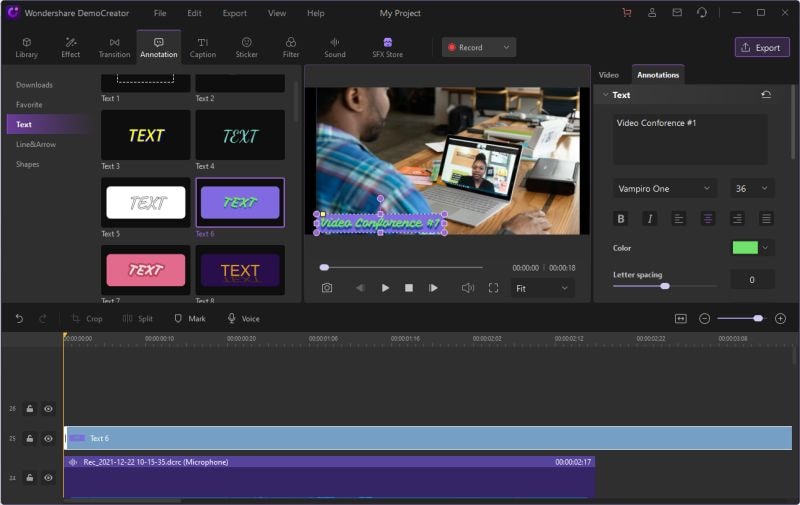Enter fullscreen preview mode
Image resolution: width=800 pixels, height=505 pixels.
493,288
